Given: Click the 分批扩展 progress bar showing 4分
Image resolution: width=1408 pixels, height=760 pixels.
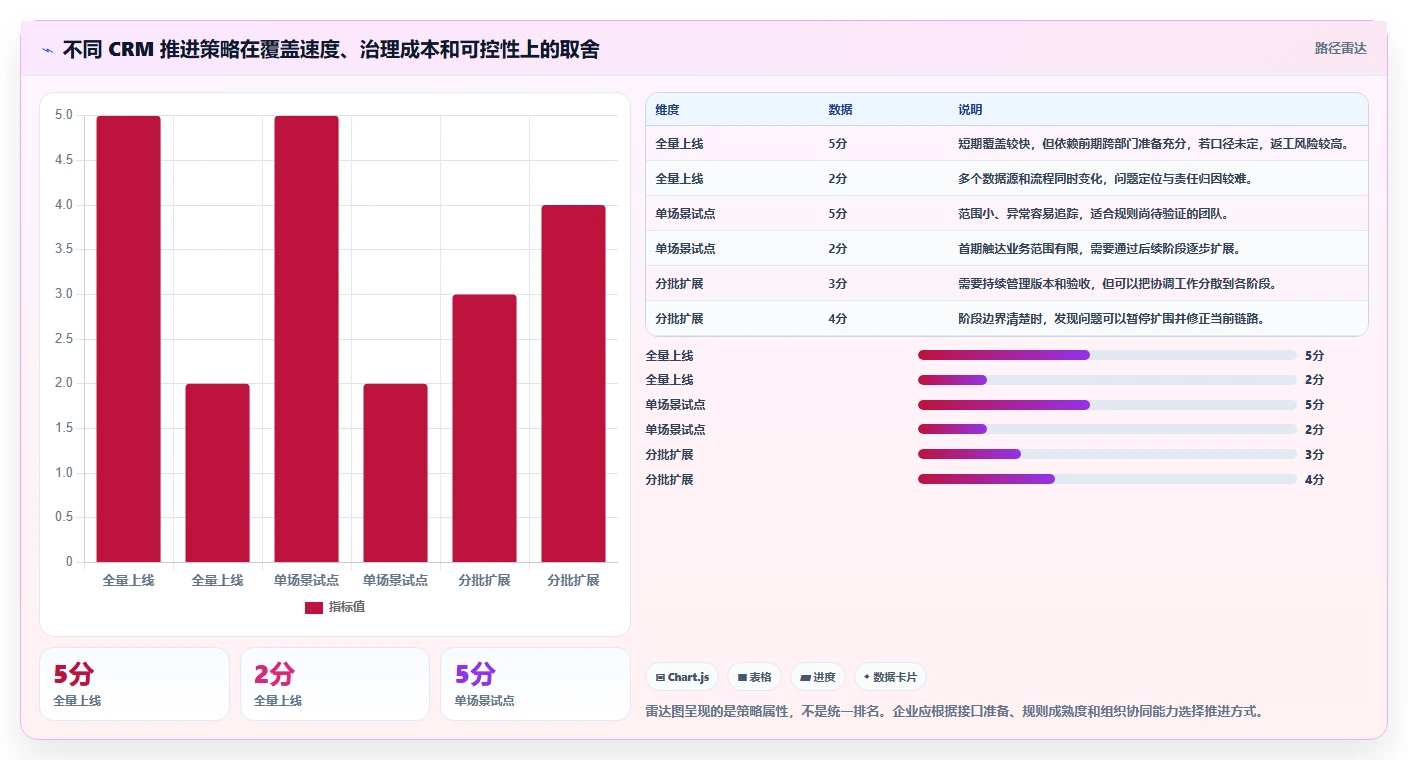Looking at the screenshot, I should [1107, 479].
